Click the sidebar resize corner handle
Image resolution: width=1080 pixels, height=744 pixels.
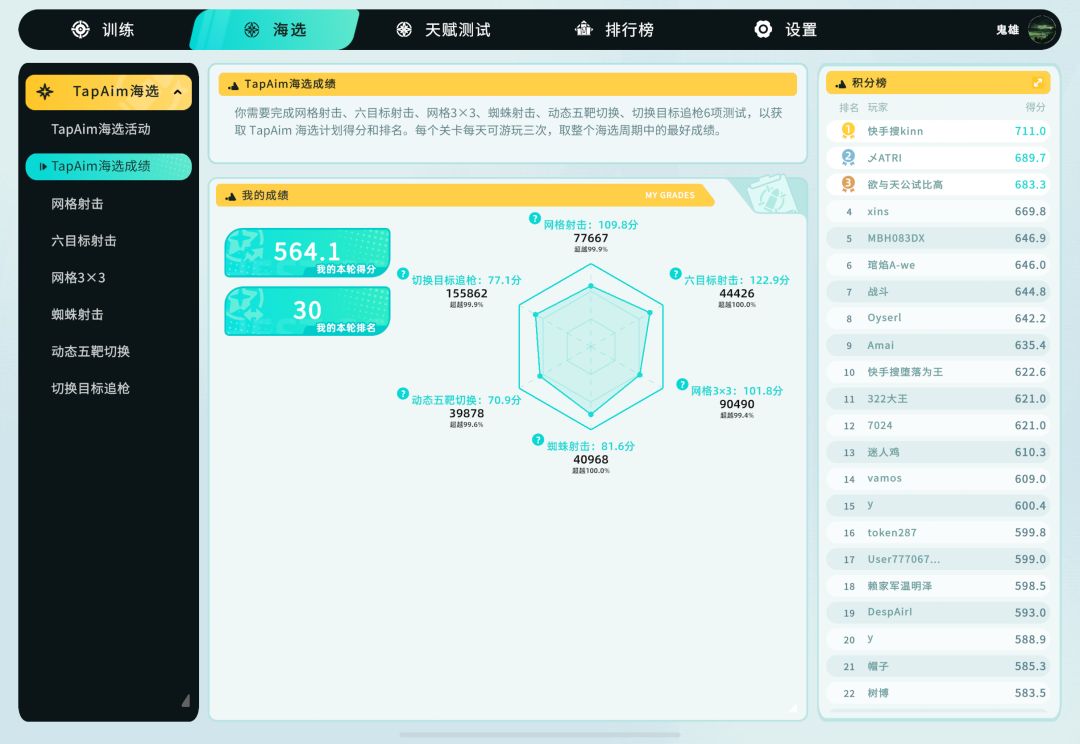tap(186, 701)
